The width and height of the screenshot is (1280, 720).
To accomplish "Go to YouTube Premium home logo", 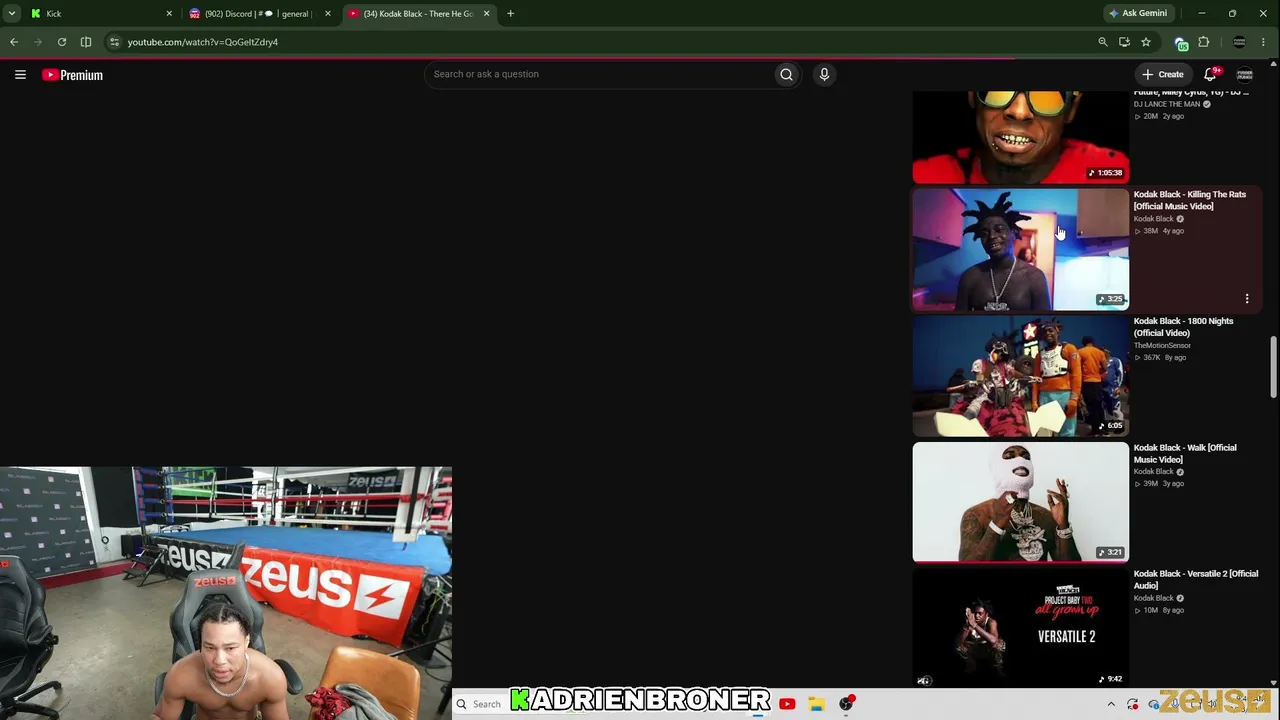I will point(73,75).
